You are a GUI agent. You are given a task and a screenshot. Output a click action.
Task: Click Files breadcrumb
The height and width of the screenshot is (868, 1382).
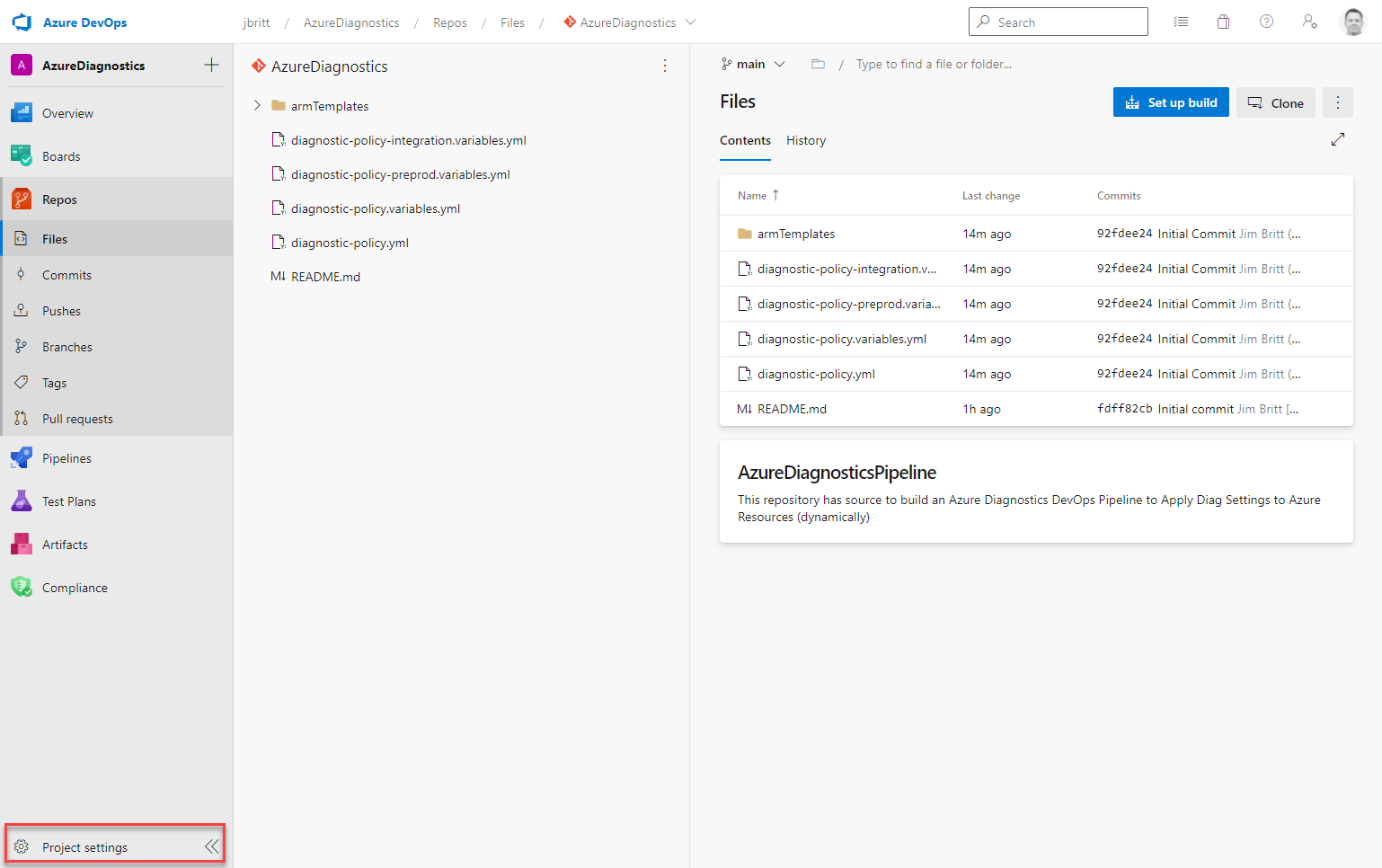click(512, 22)
